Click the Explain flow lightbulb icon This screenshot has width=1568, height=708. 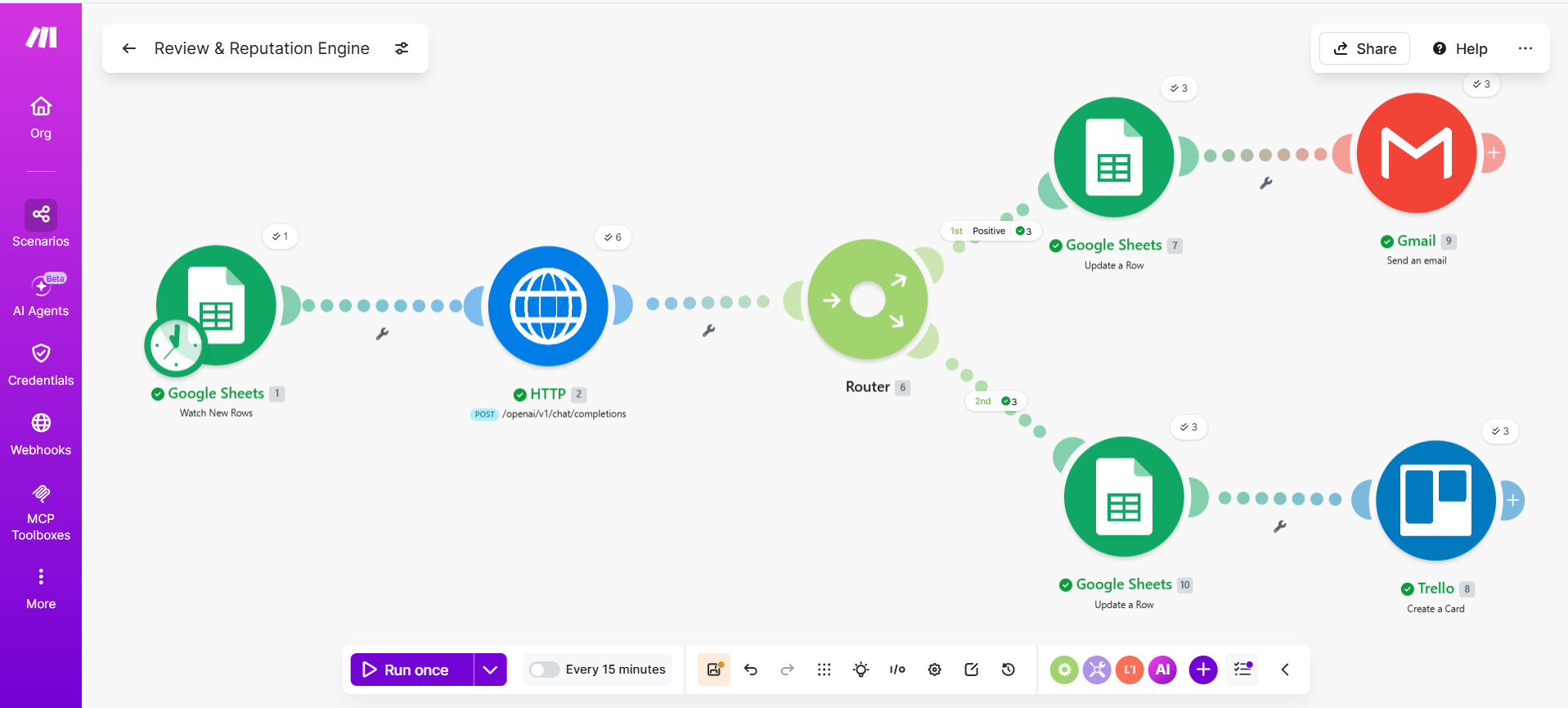tap(860, 670)
